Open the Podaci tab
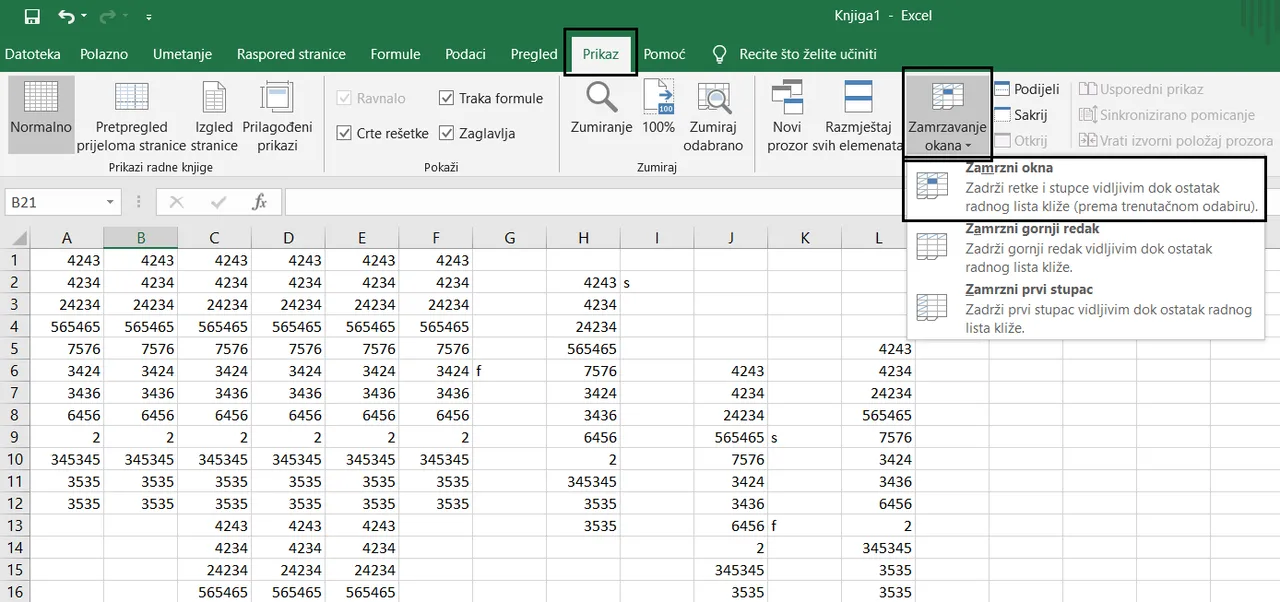The width and height of the screenshot is (1280, 602). coord(466,54)
